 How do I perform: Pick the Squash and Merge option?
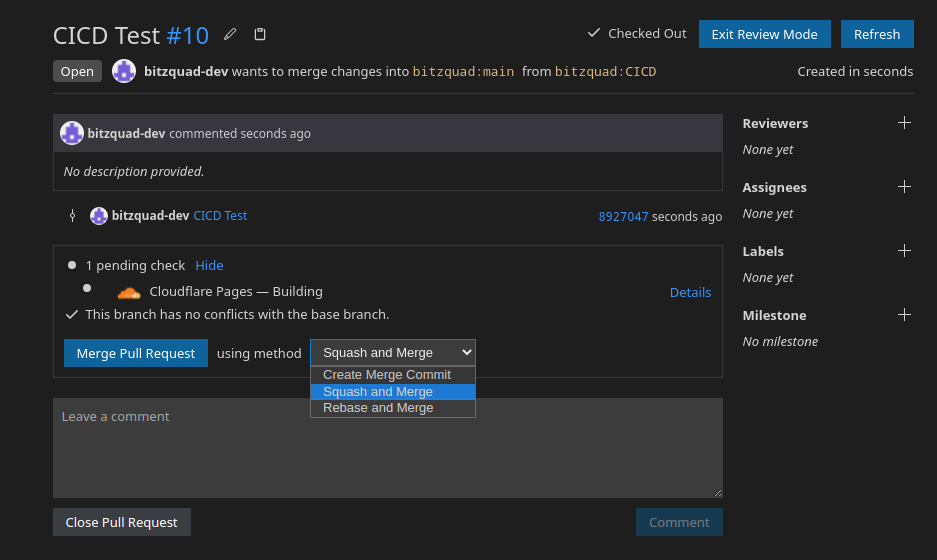click(378, 392)
